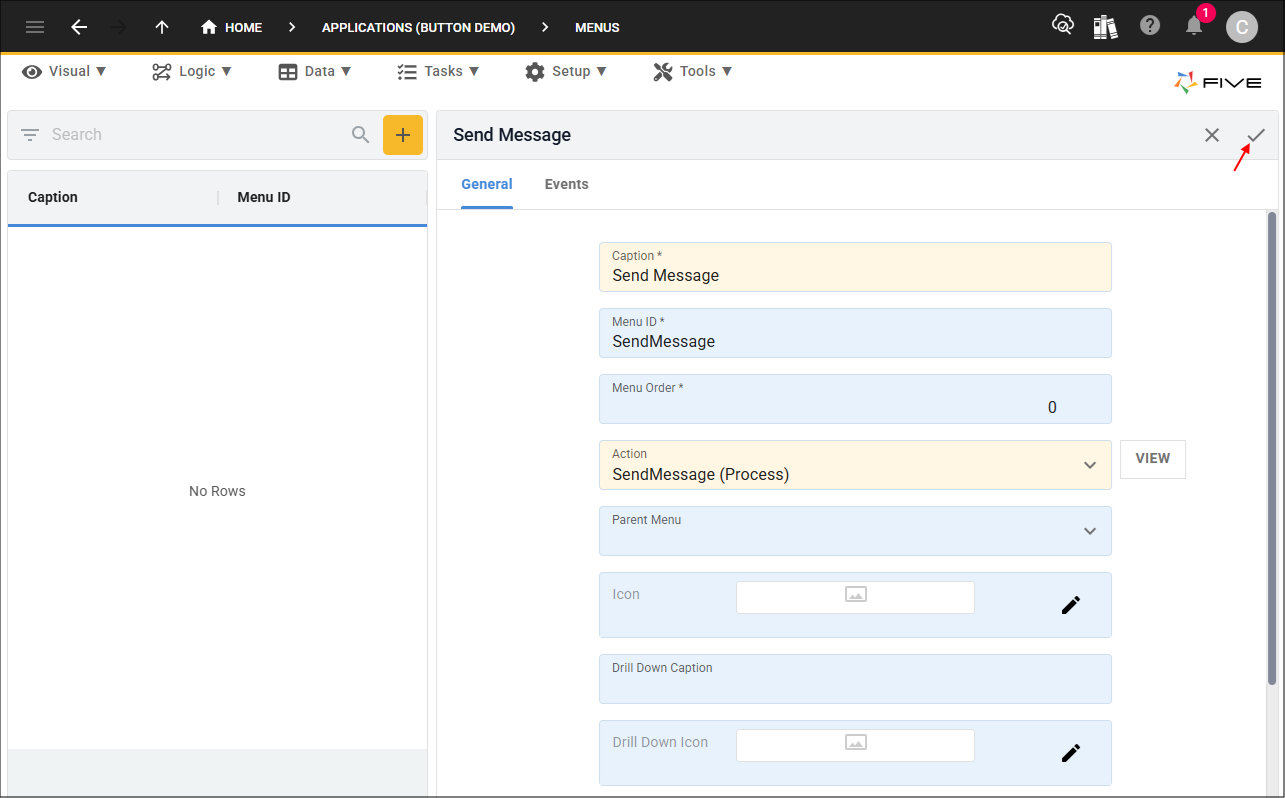Open the Setup menu
The height and width of the screenshot is (798, 1285).
point(566,71)
